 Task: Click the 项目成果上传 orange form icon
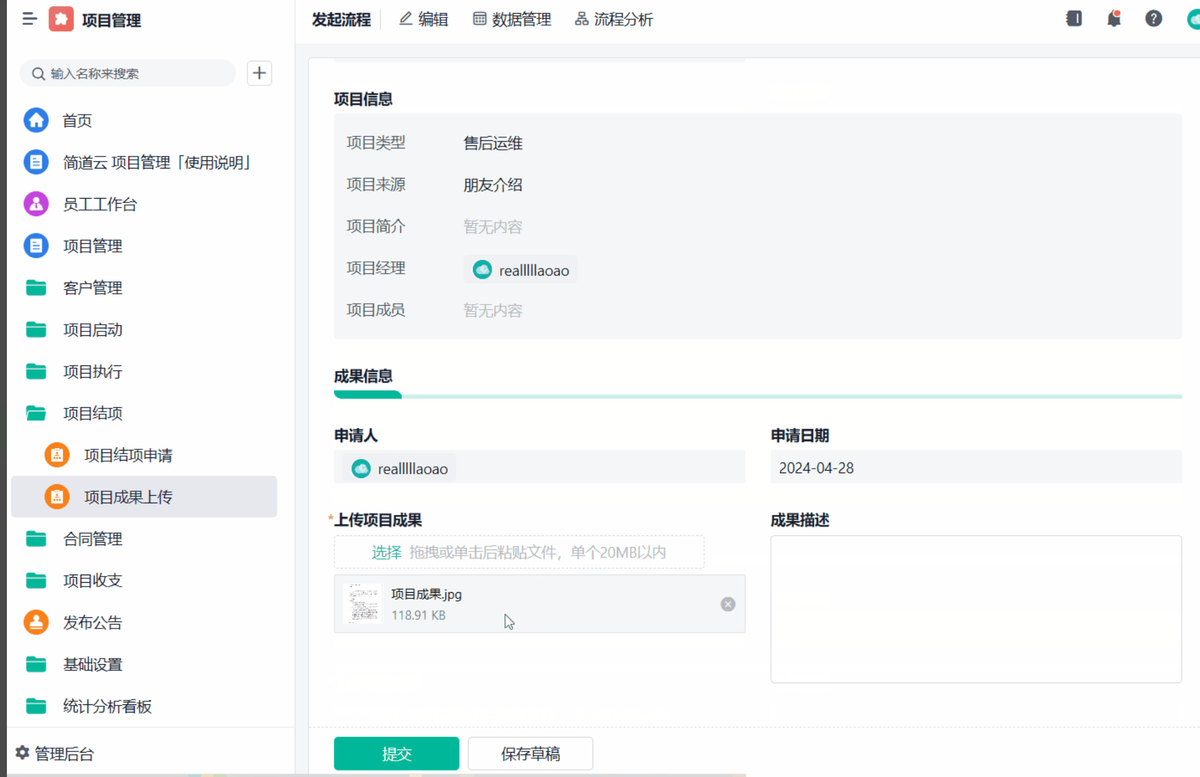tap(57, 496)
